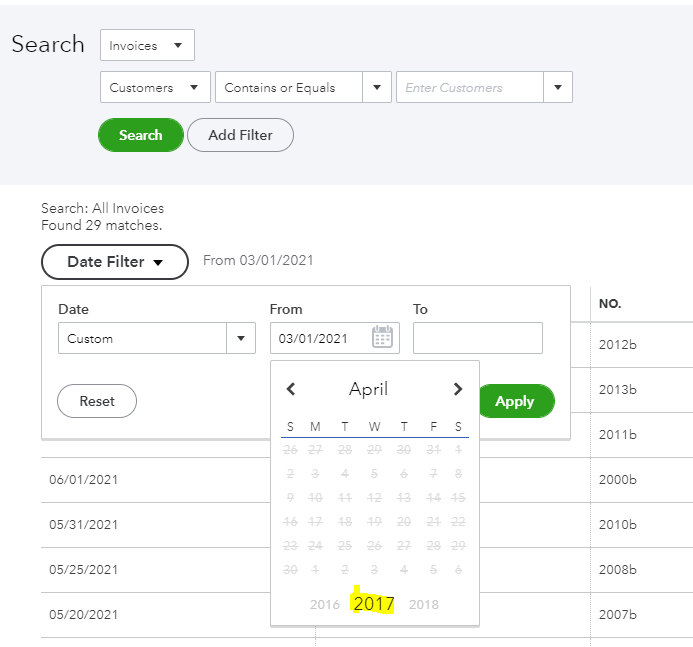Apply the date filter
This screenshot has height=647, width=693.
click(515, 401)
